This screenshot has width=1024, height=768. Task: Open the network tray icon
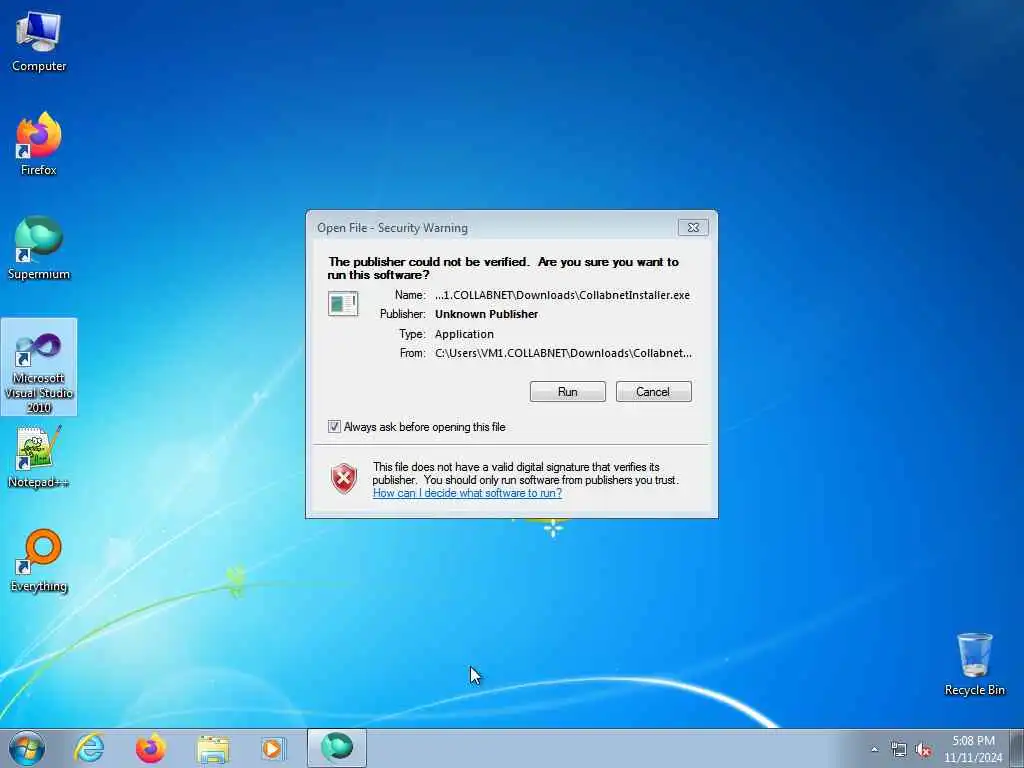point(899,750)
